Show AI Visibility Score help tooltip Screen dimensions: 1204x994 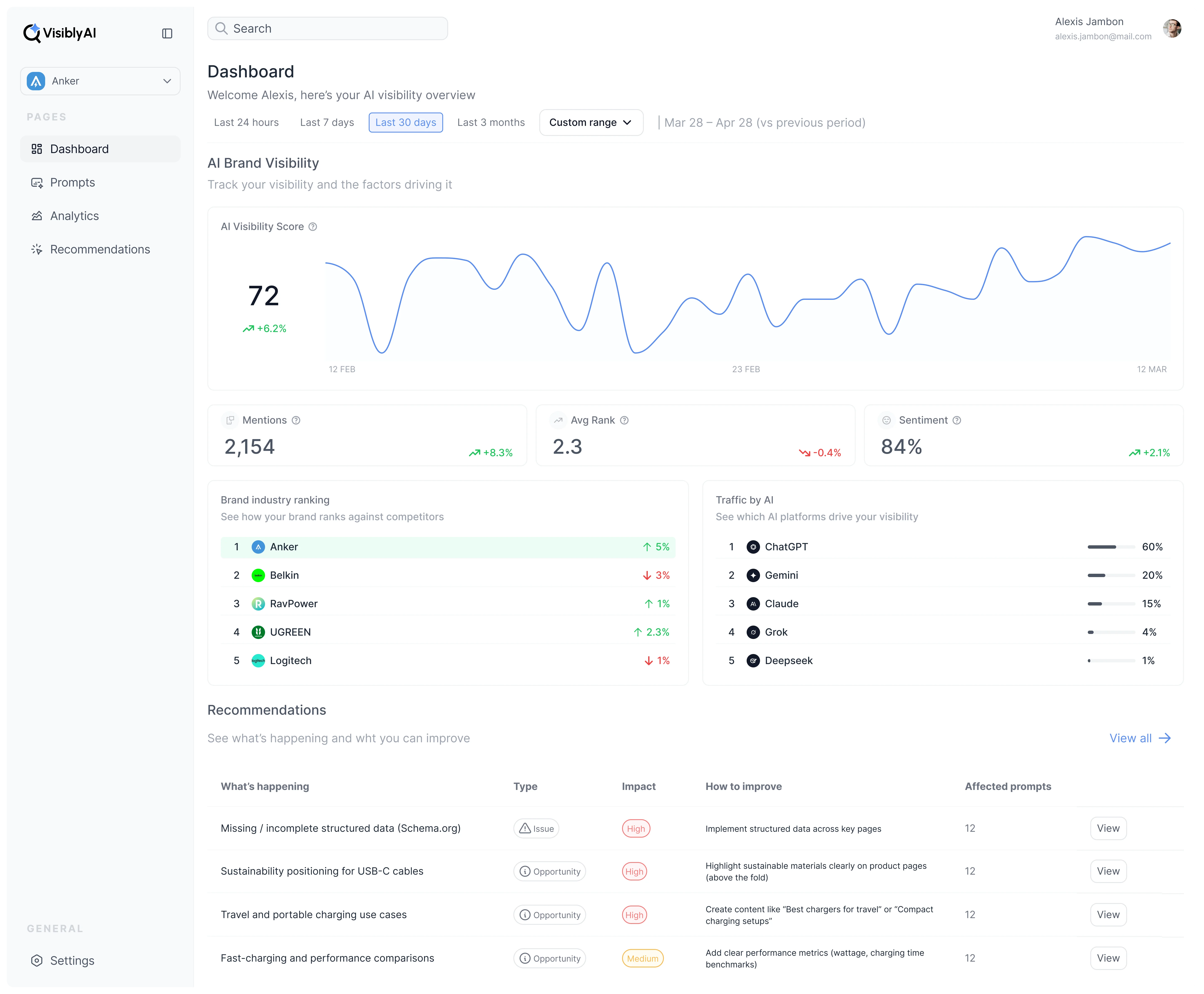(x=312, y=227)
